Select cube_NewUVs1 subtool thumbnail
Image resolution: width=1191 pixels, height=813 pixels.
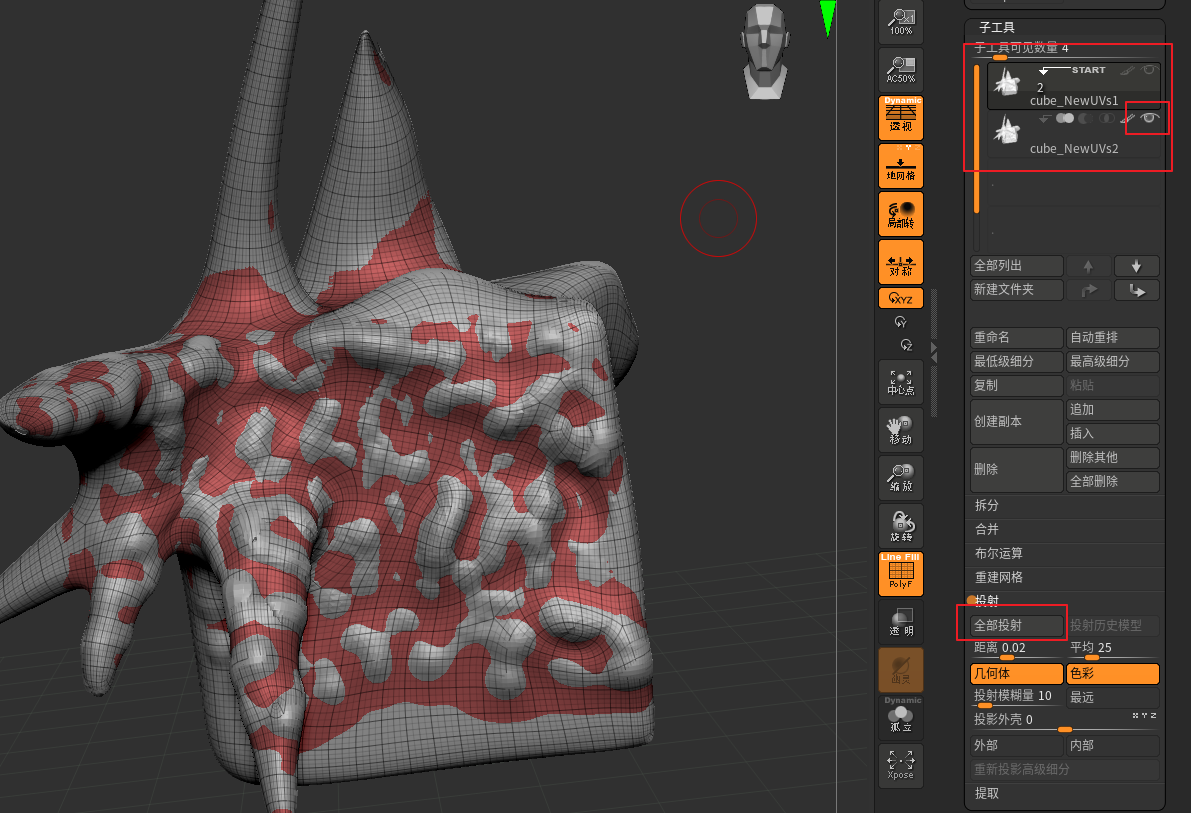click(1007, 81)
